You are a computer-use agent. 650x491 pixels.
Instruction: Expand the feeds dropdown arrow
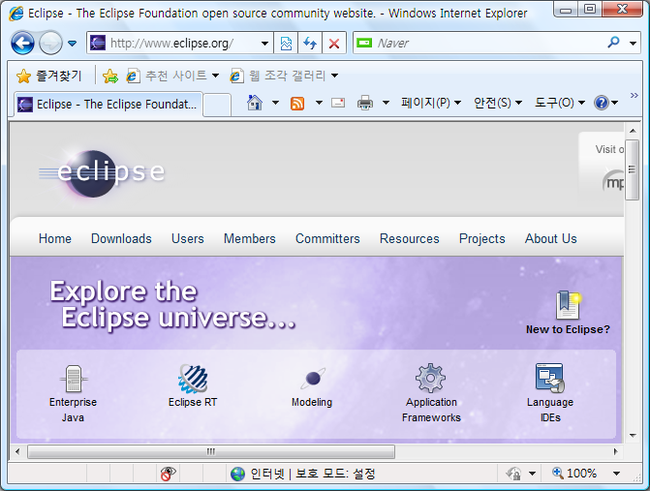coord(319,102)
